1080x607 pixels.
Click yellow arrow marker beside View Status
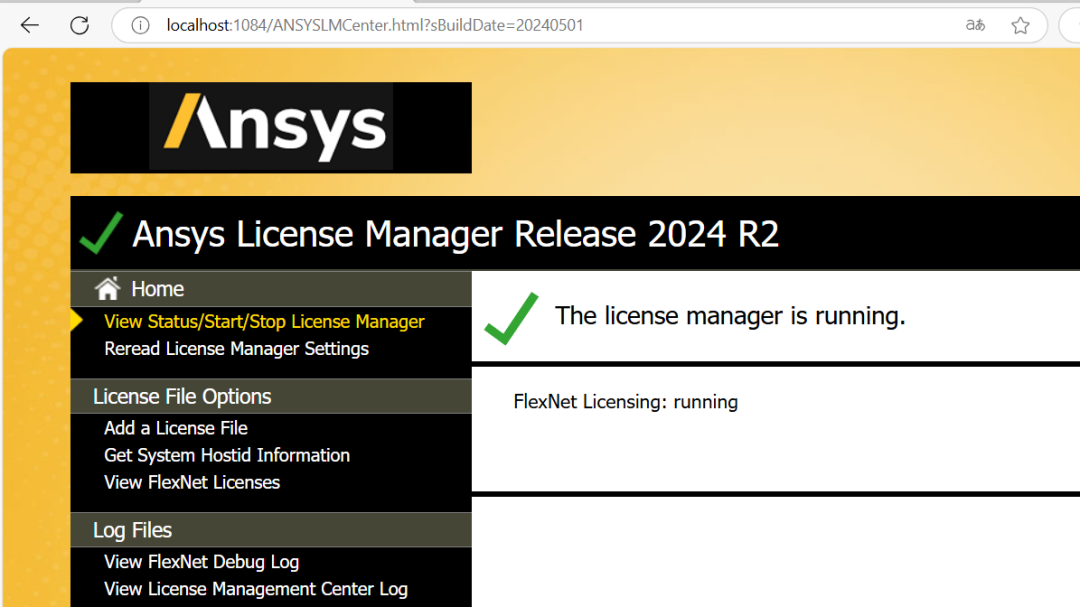click(76, 320)
